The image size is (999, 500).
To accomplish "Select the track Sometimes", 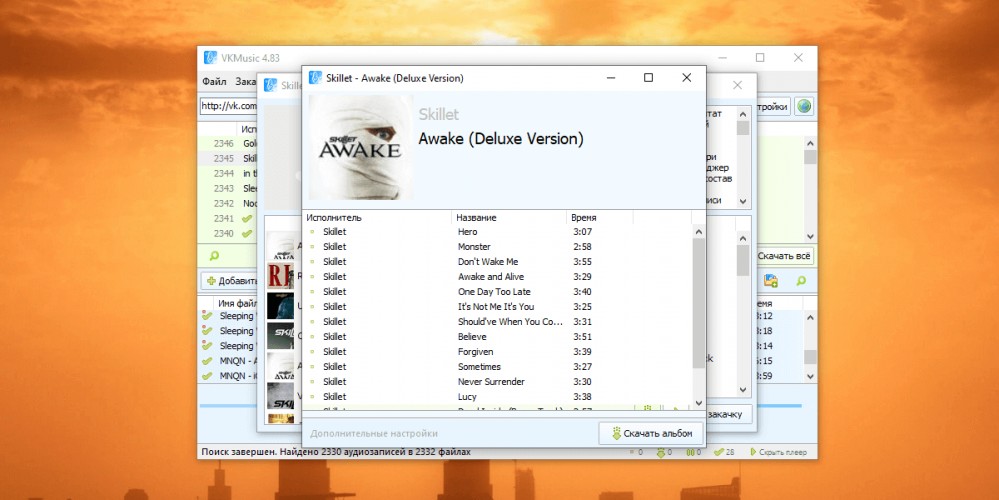I will pyautogui.click(x=497, y=366).
